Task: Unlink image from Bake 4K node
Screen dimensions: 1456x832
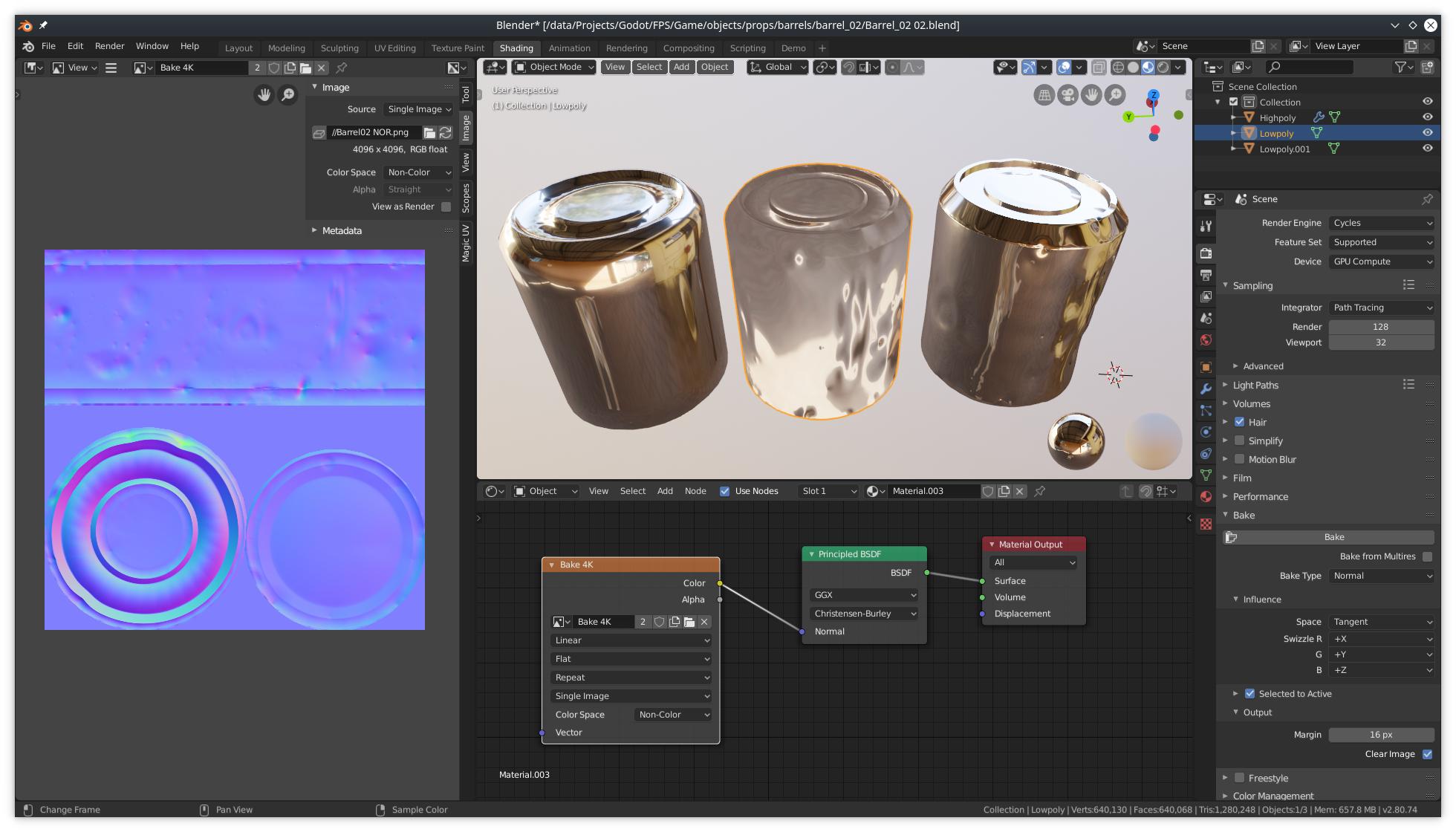Action: pyautogui.click(x=704, y=622)
